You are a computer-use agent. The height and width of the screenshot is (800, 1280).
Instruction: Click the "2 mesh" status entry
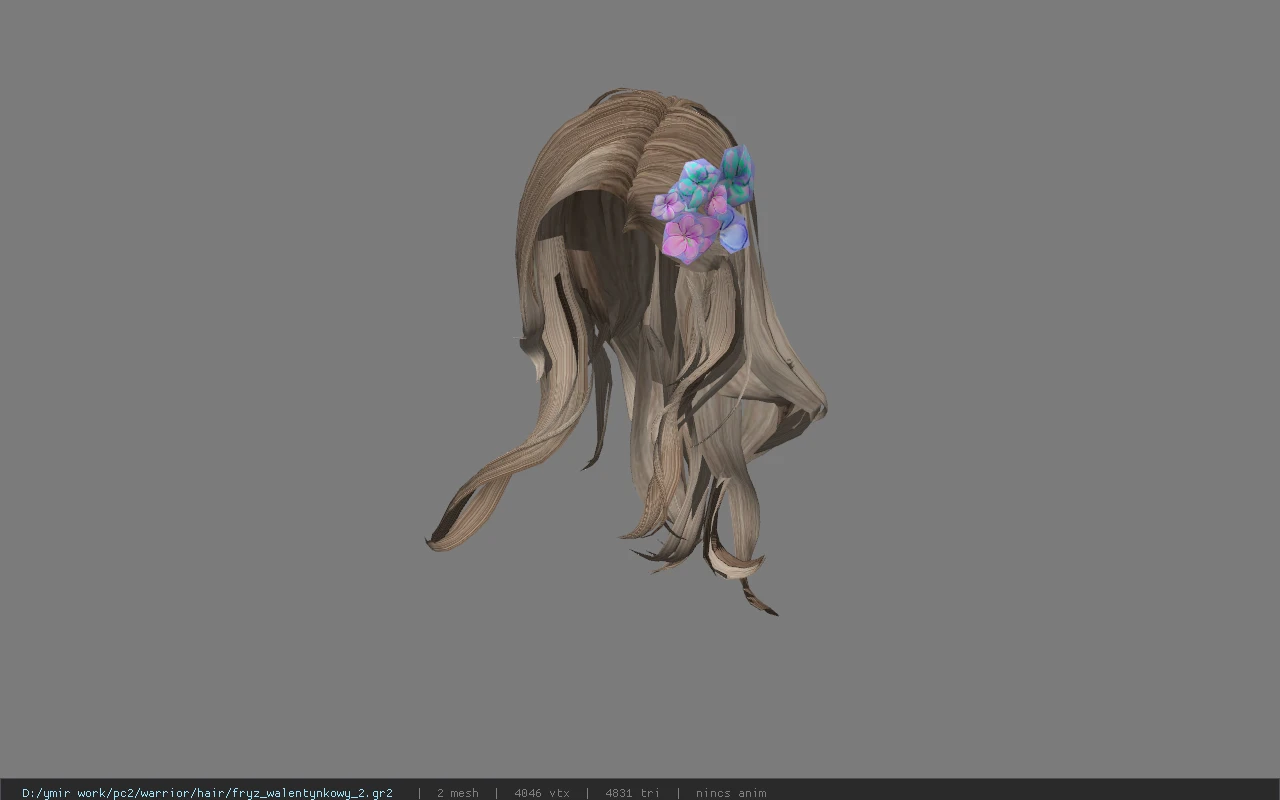click(458, 793)
